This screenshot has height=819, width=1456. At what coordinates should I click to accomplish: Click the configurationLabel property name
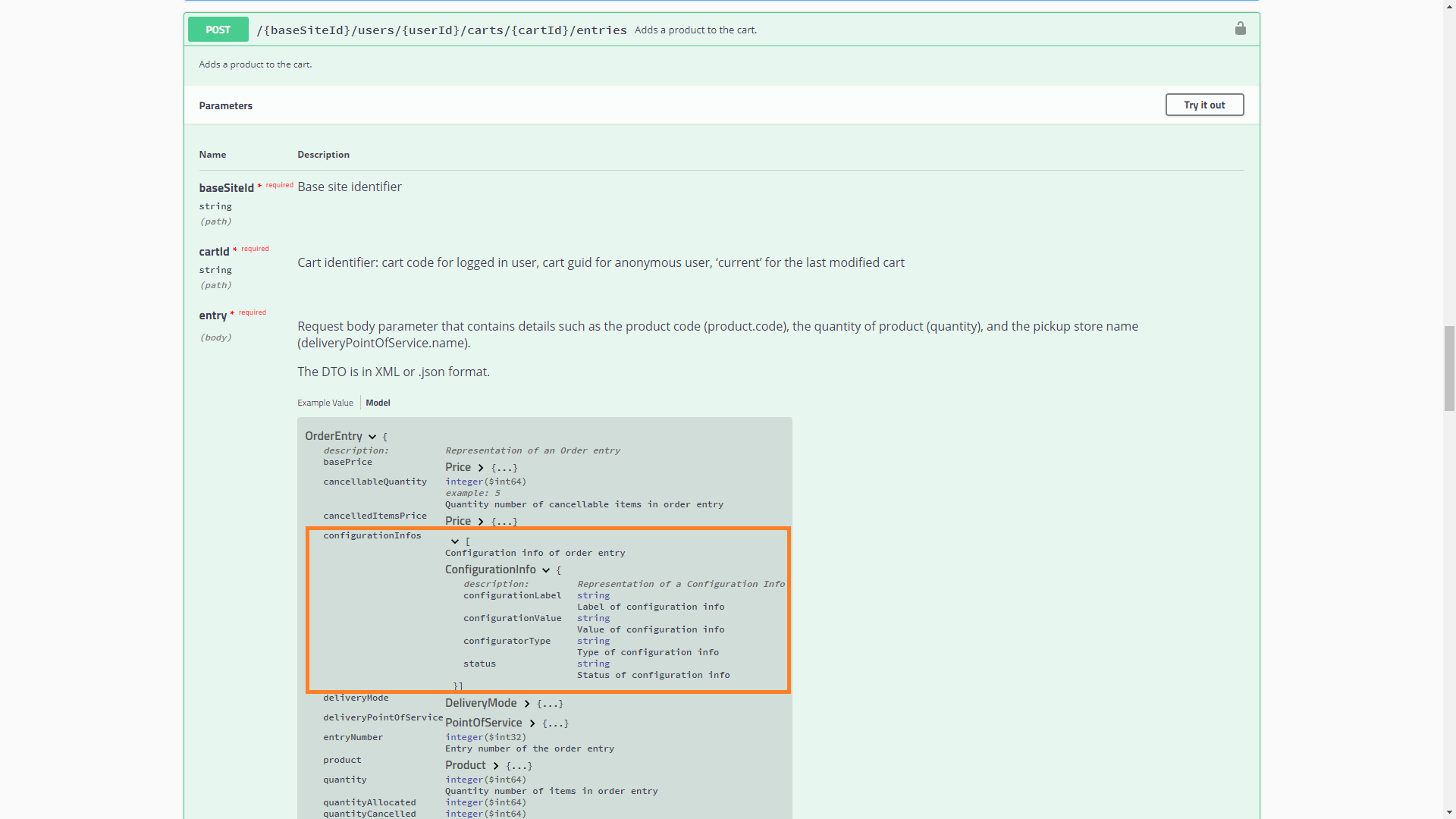click(513, 595)
